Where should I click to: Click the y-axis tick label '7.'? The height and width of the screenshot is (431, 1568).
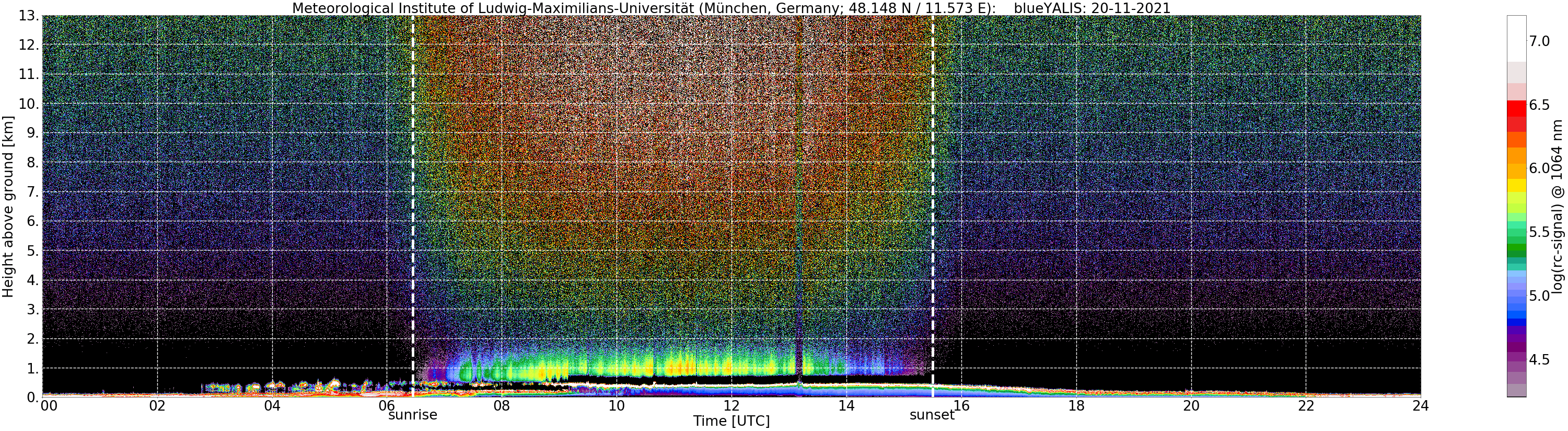pyautogui.click(x=33, y=192)
